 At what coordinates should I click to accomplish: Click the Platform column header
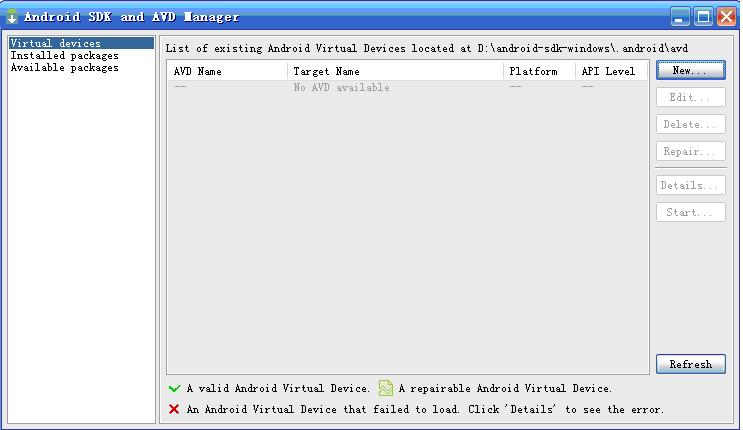click(539, 71)
